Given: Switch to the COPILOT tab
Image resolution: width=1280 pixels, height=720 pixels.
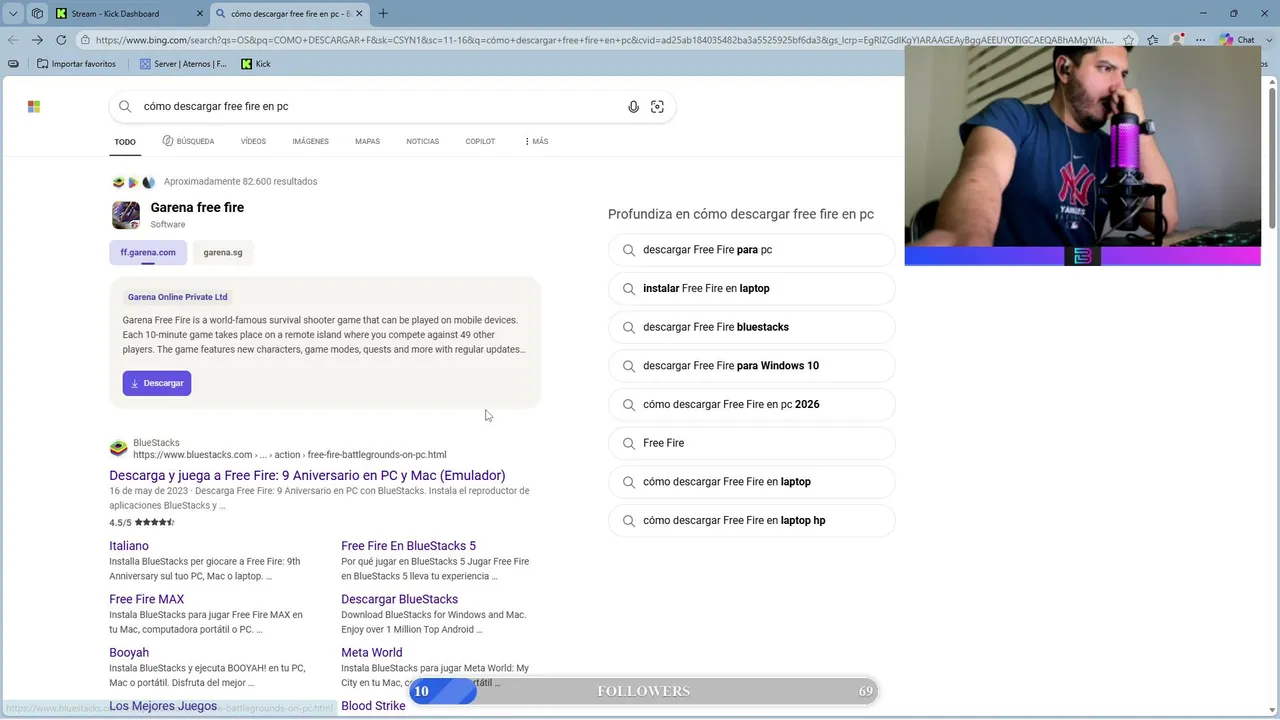Looking at the screenshot, I should click(480, 141).
